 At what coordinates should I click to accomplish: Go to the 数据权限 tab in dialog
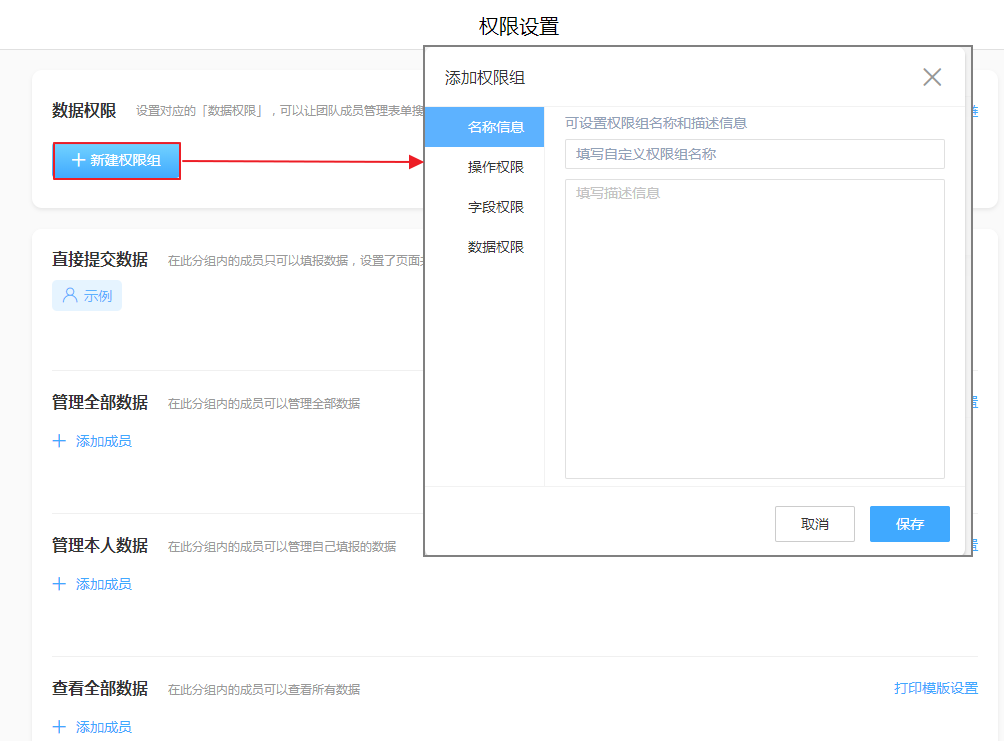(x=495, y=247)
